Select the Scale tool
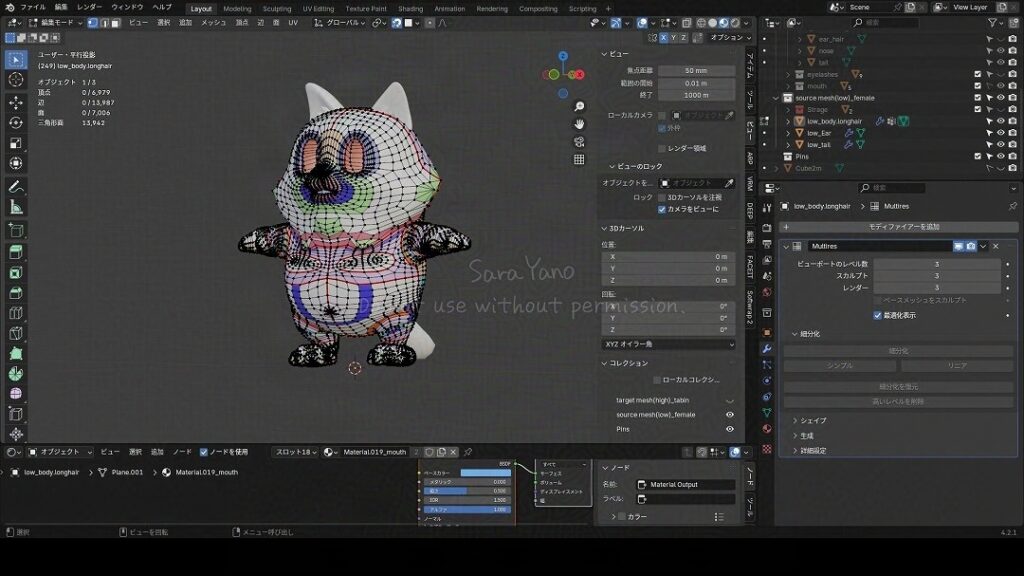Viewport: 1024px width, 576px height. pos(16,143)
